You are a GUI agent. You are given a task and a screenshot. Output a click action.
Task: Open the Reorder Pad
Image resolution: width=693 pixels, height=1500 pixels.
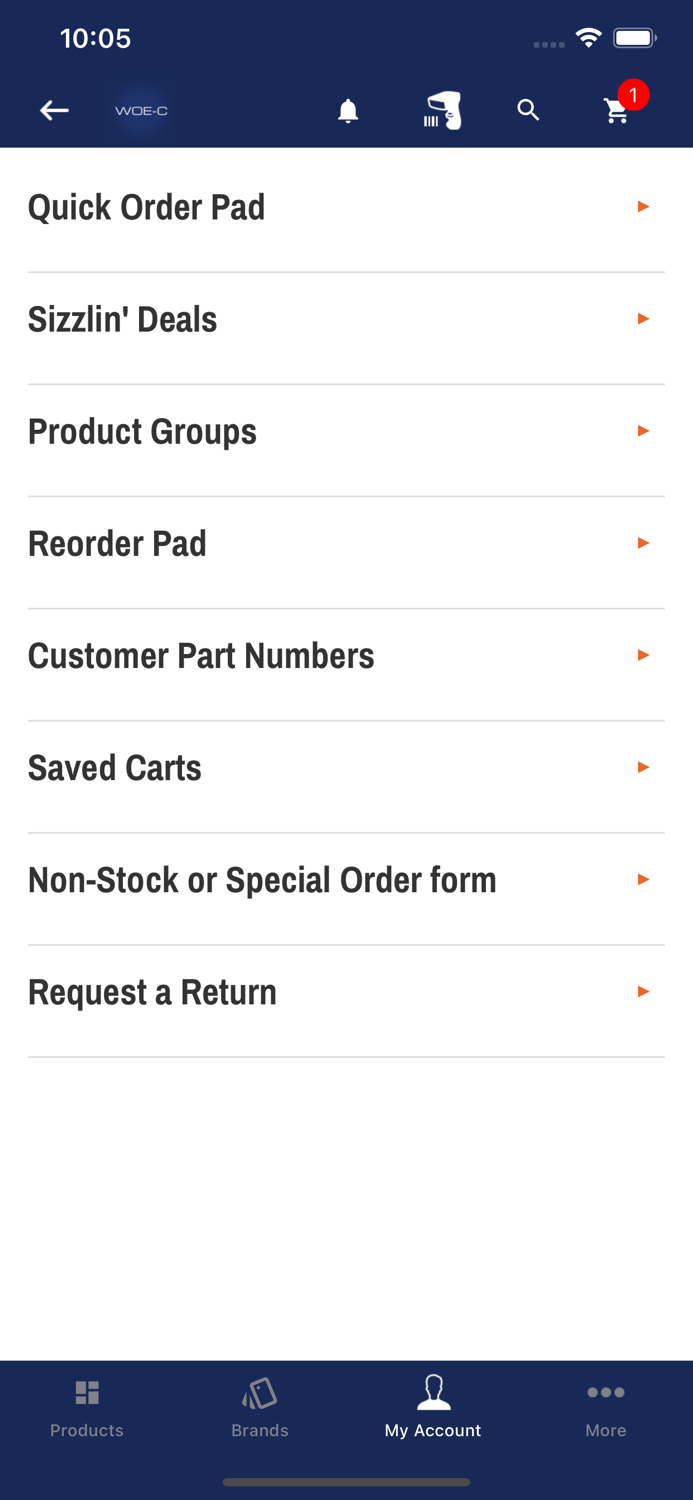coord(117,543)
